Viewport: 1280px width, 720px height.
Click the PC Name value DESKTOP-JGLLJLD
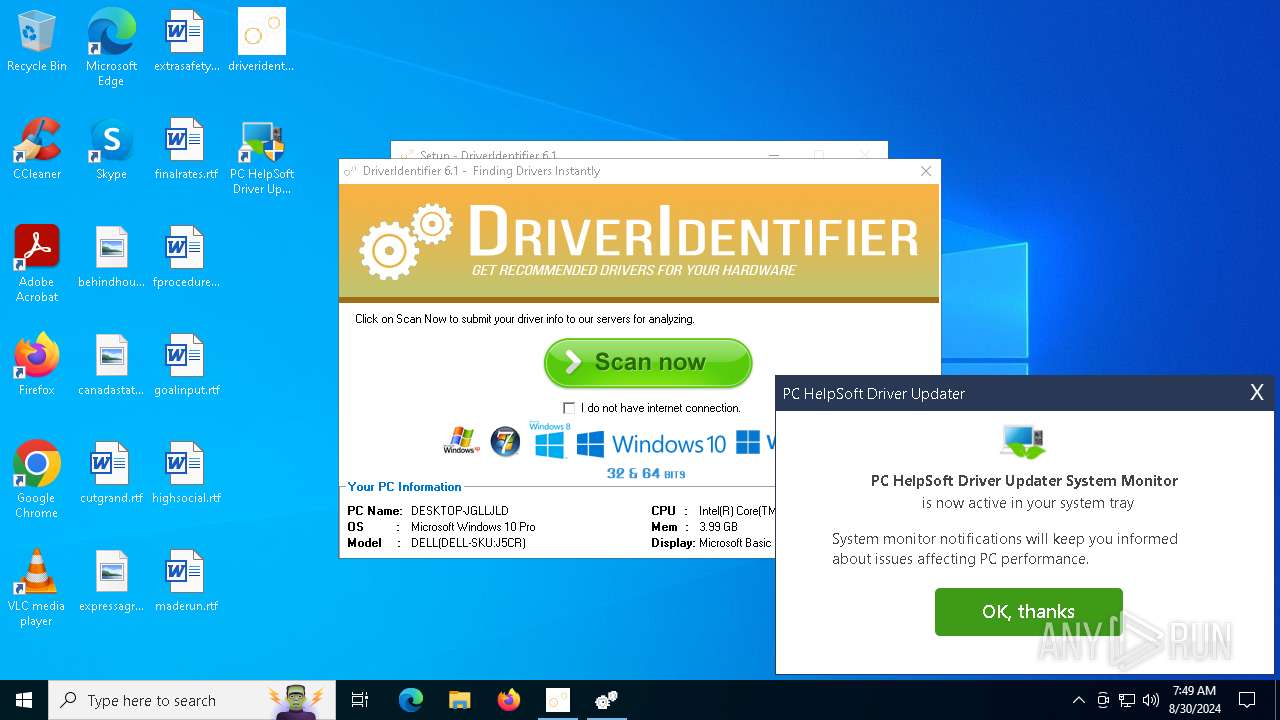[459, 511]
